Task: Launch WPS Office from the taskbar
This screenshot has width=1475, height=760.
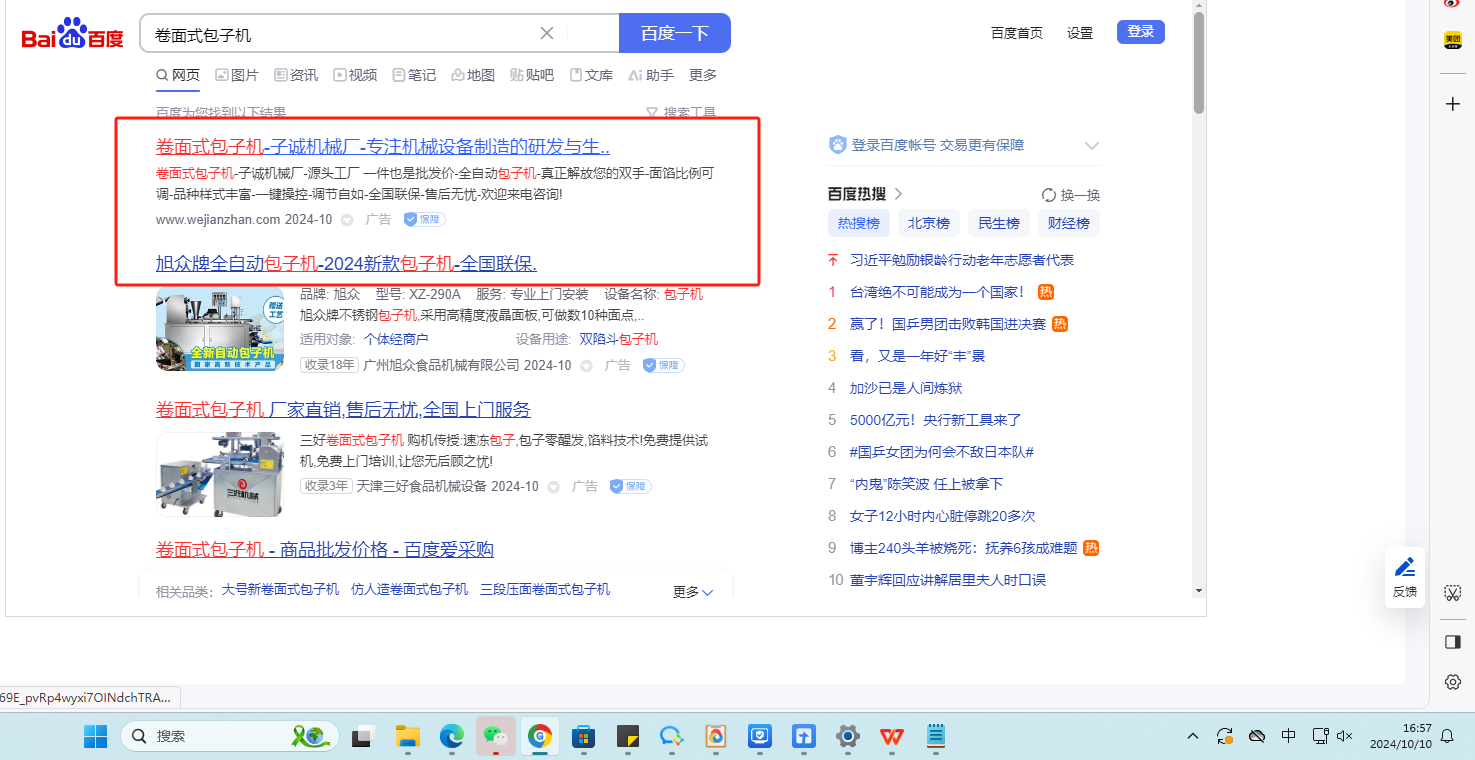Action: pyautogui.click(x=891, y=737)
